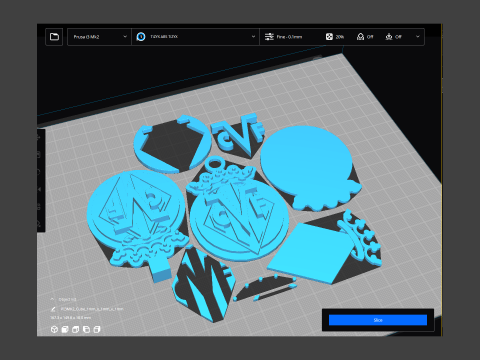Image resolution: width=480 pixels, height=360 pixels.
Task: Click the extruder 1 circle icon
Action: pos(141,37)
